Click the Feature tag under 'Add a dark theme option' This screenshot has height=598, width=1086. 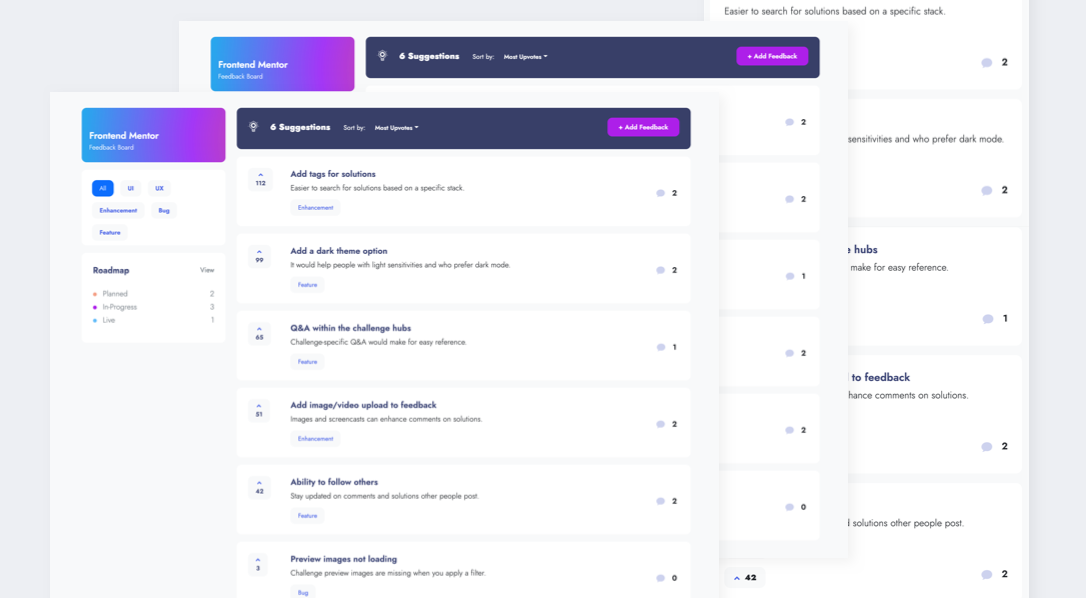tap(308, 285)
